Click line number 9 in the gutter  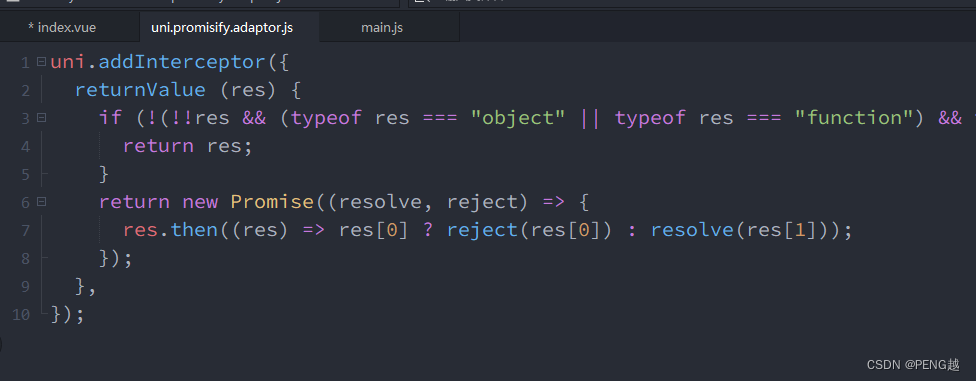pos(25,287)
